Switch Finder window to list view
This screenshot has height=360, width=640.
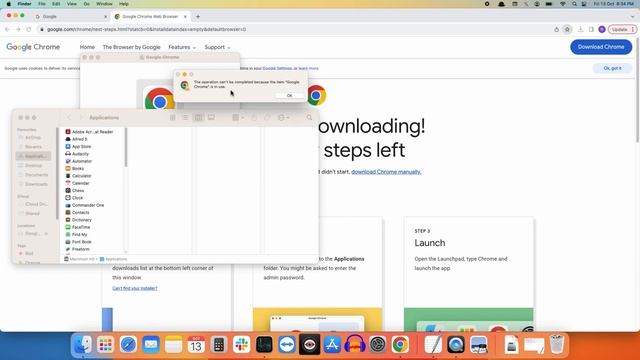coord(185,118)
